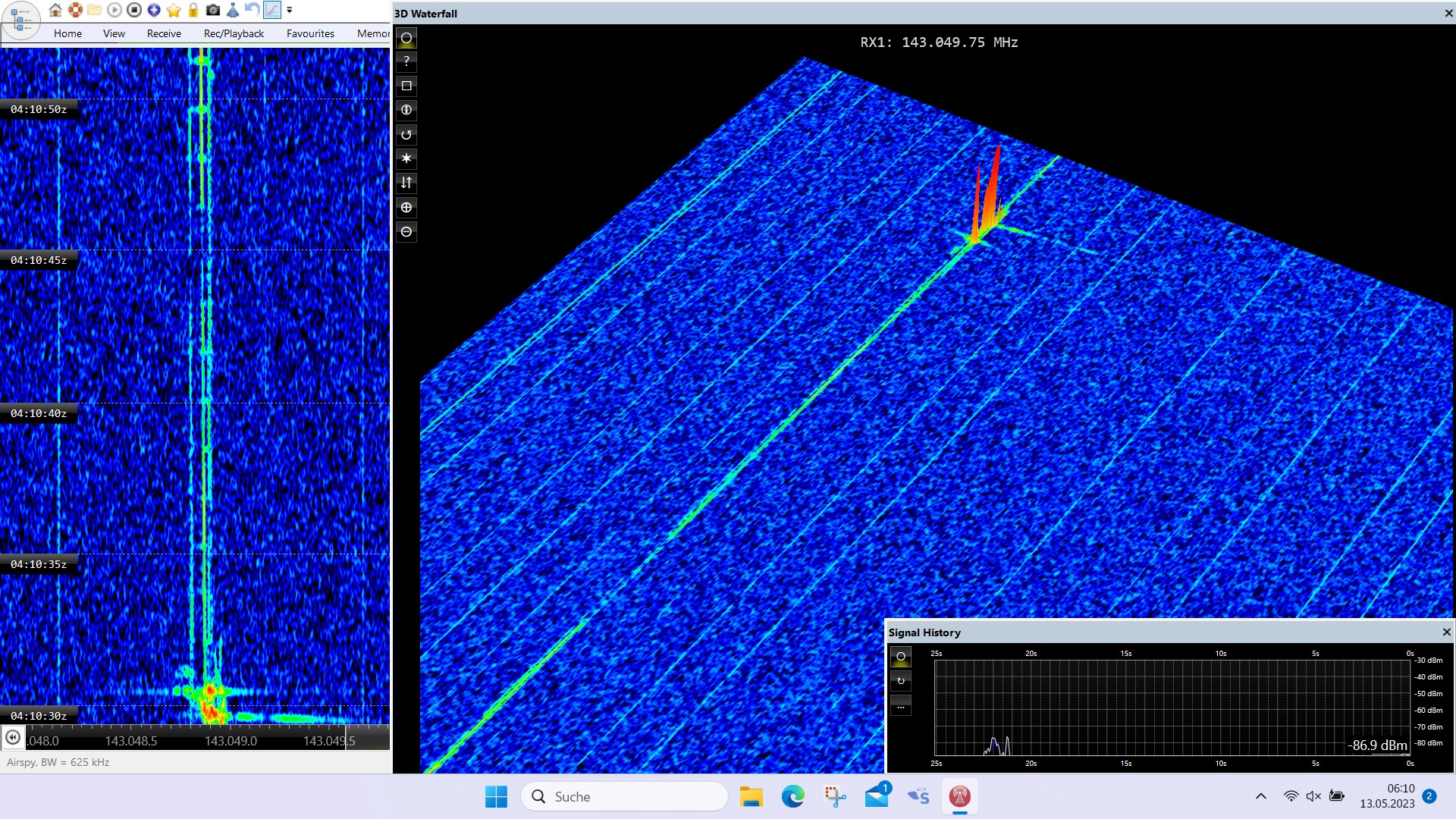This screenshot has height=819, width=1456.
Task: Open the Memory ribbon tab
Action: point(373,33)
